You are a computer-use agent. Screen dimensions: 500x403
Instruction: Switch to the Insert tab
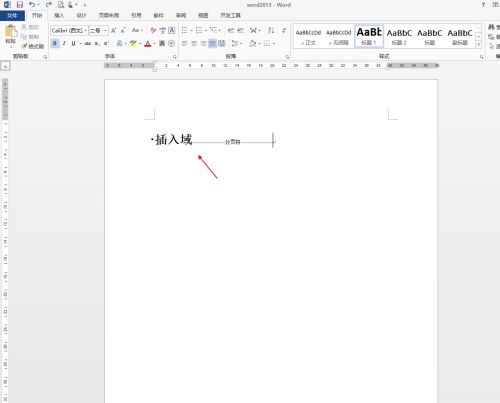pos(59,15)
